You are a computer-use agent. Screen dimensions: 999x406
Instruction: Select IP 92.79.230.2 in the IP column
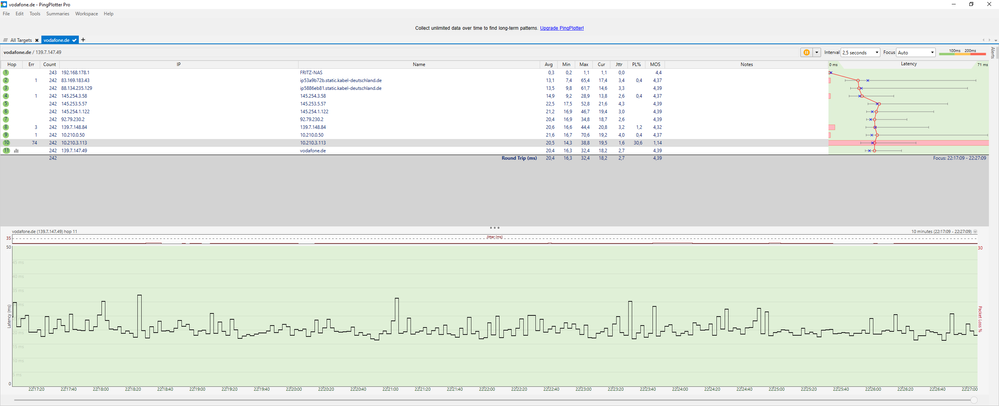73,119
